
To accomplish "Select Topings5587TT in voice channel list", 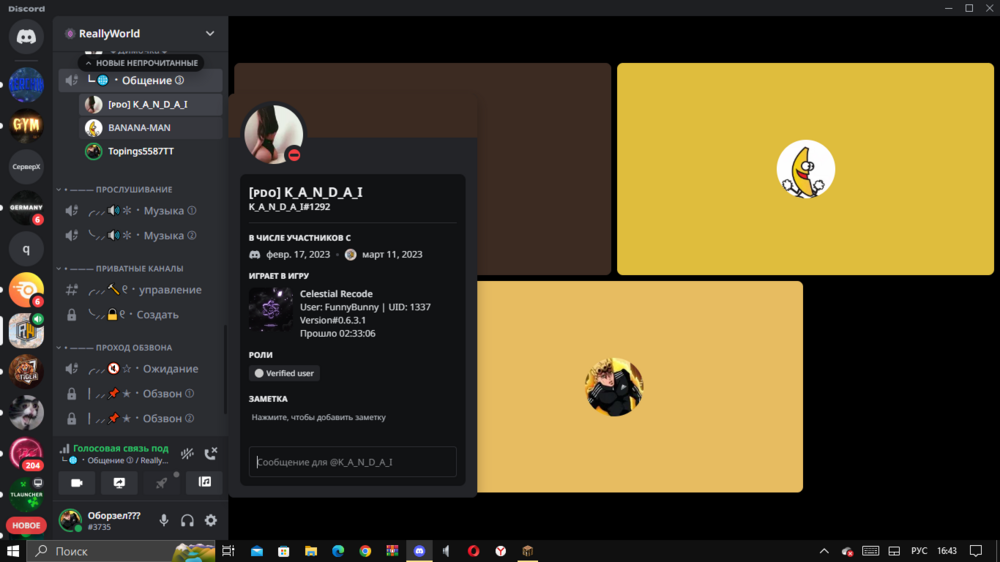I will coord(151,151).
